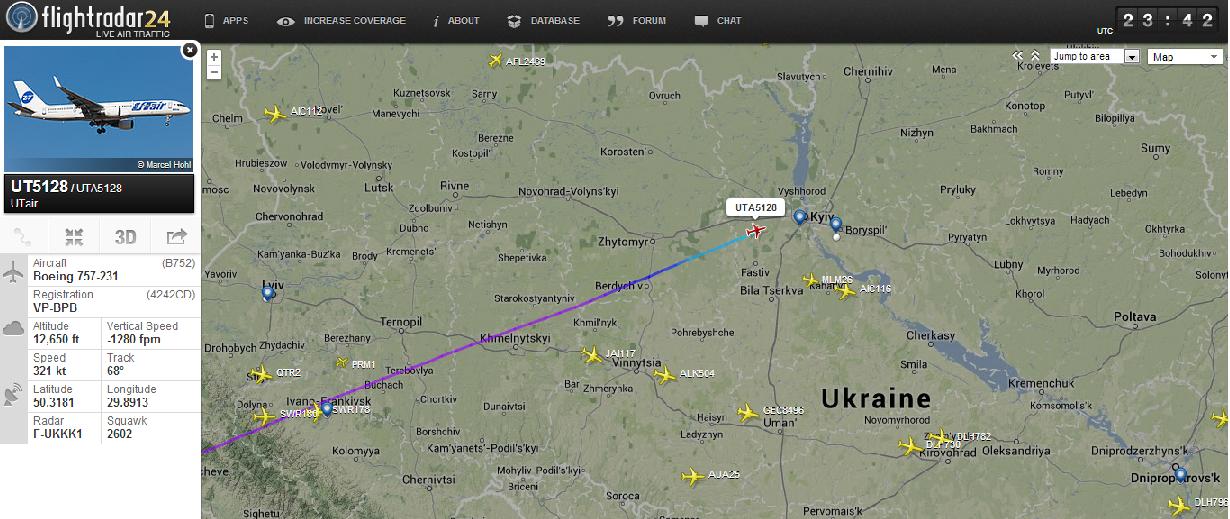
Task: Click the flight route path icon
Action: tap(25, 237)
